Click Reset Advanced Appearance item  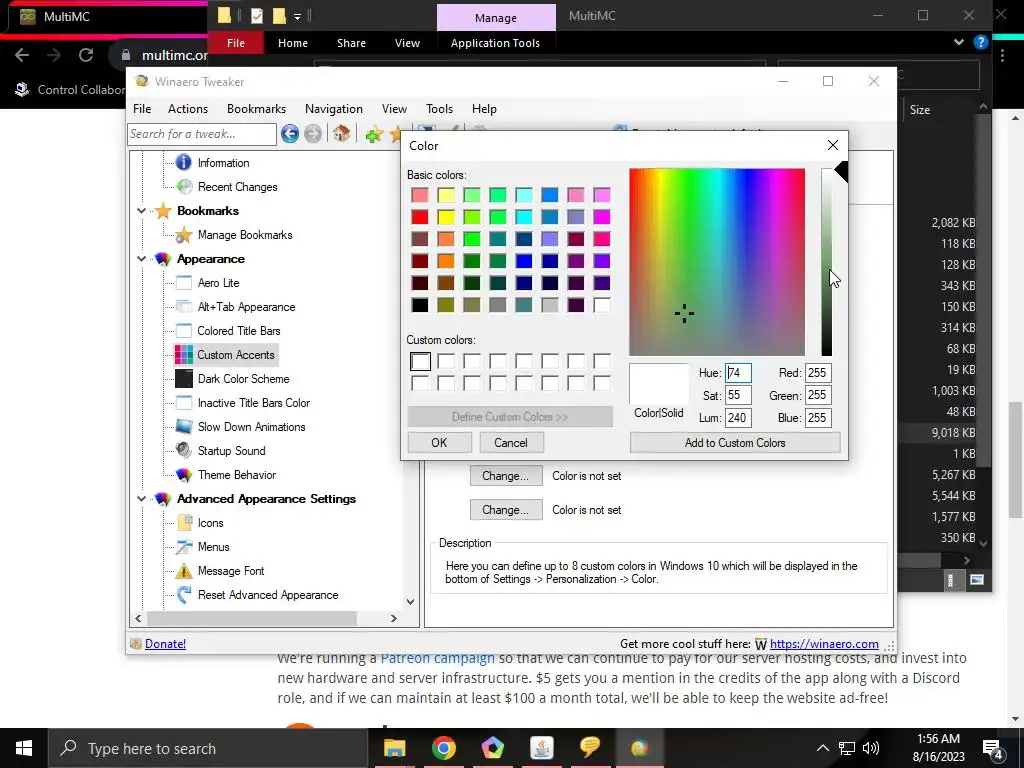pyautogui.click(x=268, y=595)
